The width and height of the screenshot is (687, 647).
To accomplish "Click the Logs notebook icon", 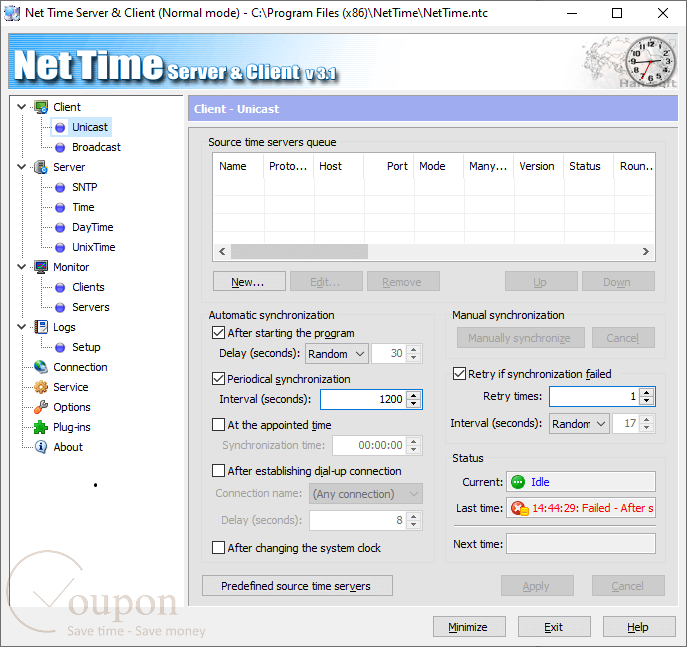I will point(41,327).
